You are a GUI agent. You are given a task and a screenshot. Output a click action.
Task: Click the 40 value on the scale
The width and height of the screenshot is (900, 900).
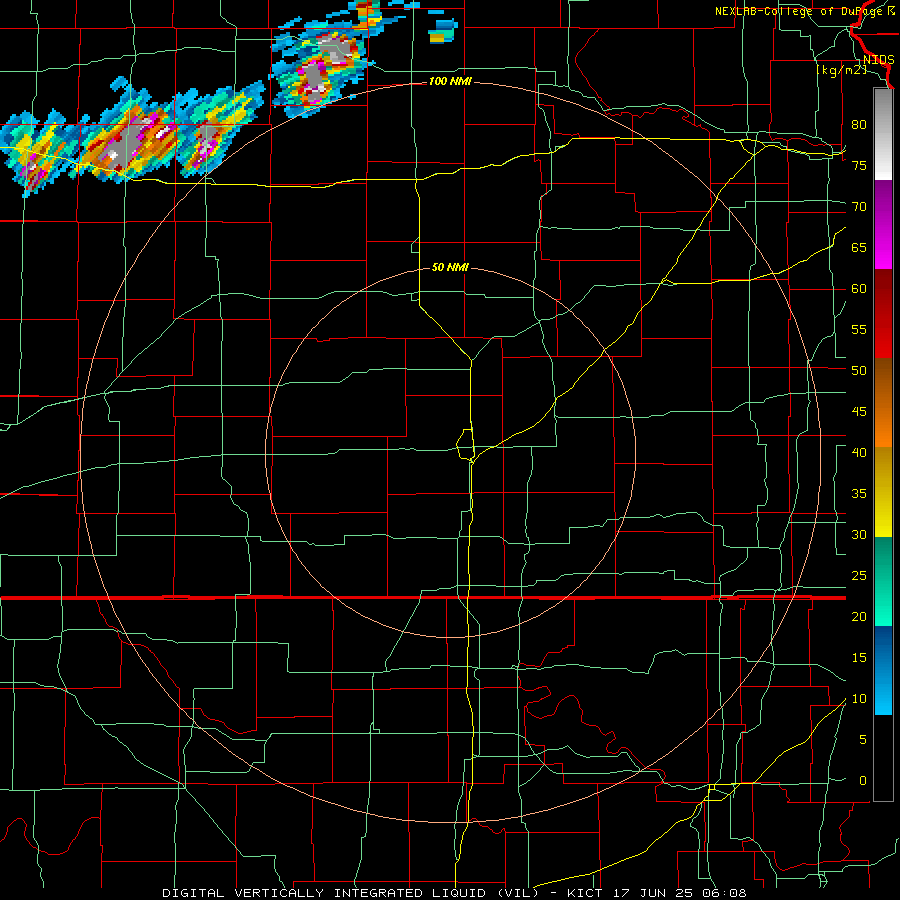click(x=859, y=453)
